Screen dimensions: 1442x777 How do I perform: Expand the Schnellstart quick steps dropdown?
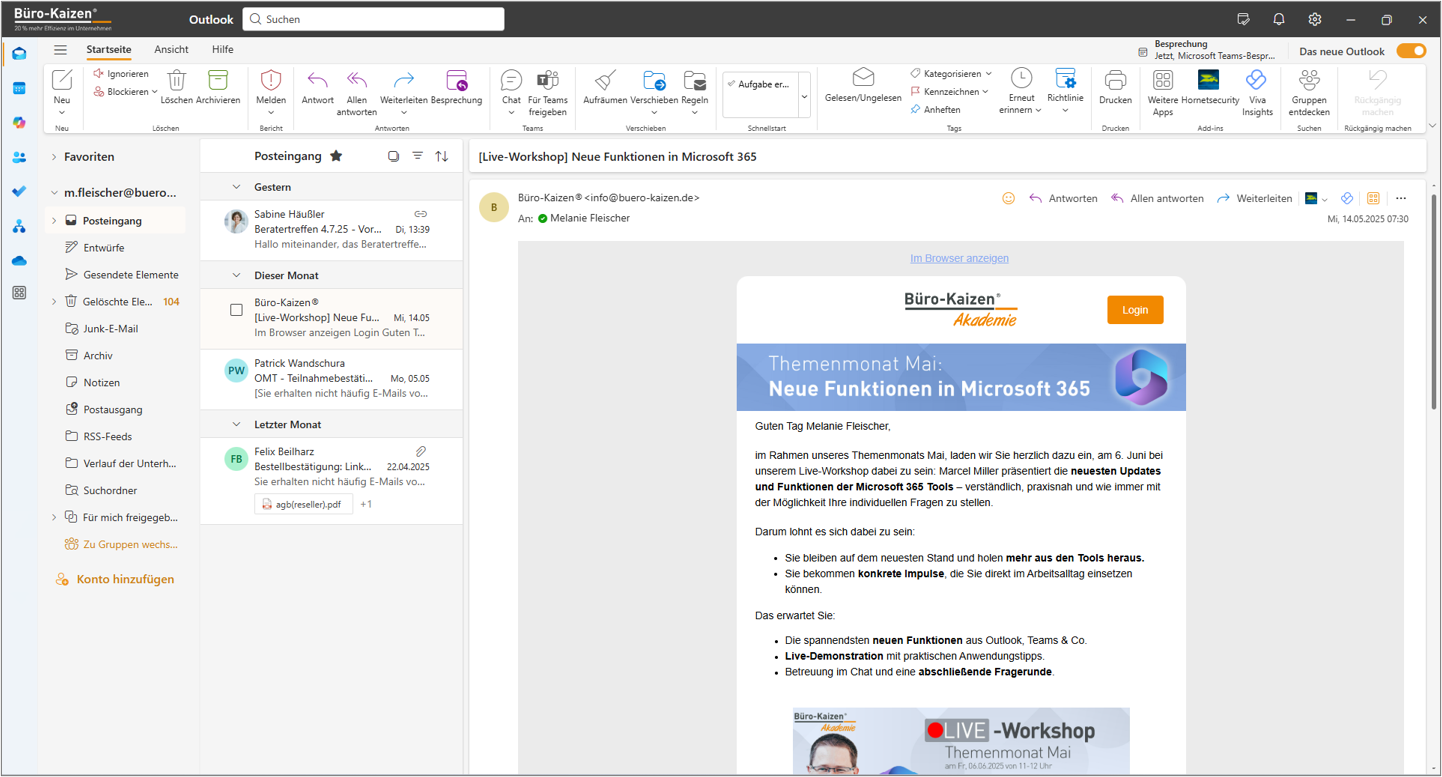pyautogui.click(x=804, y=97)
